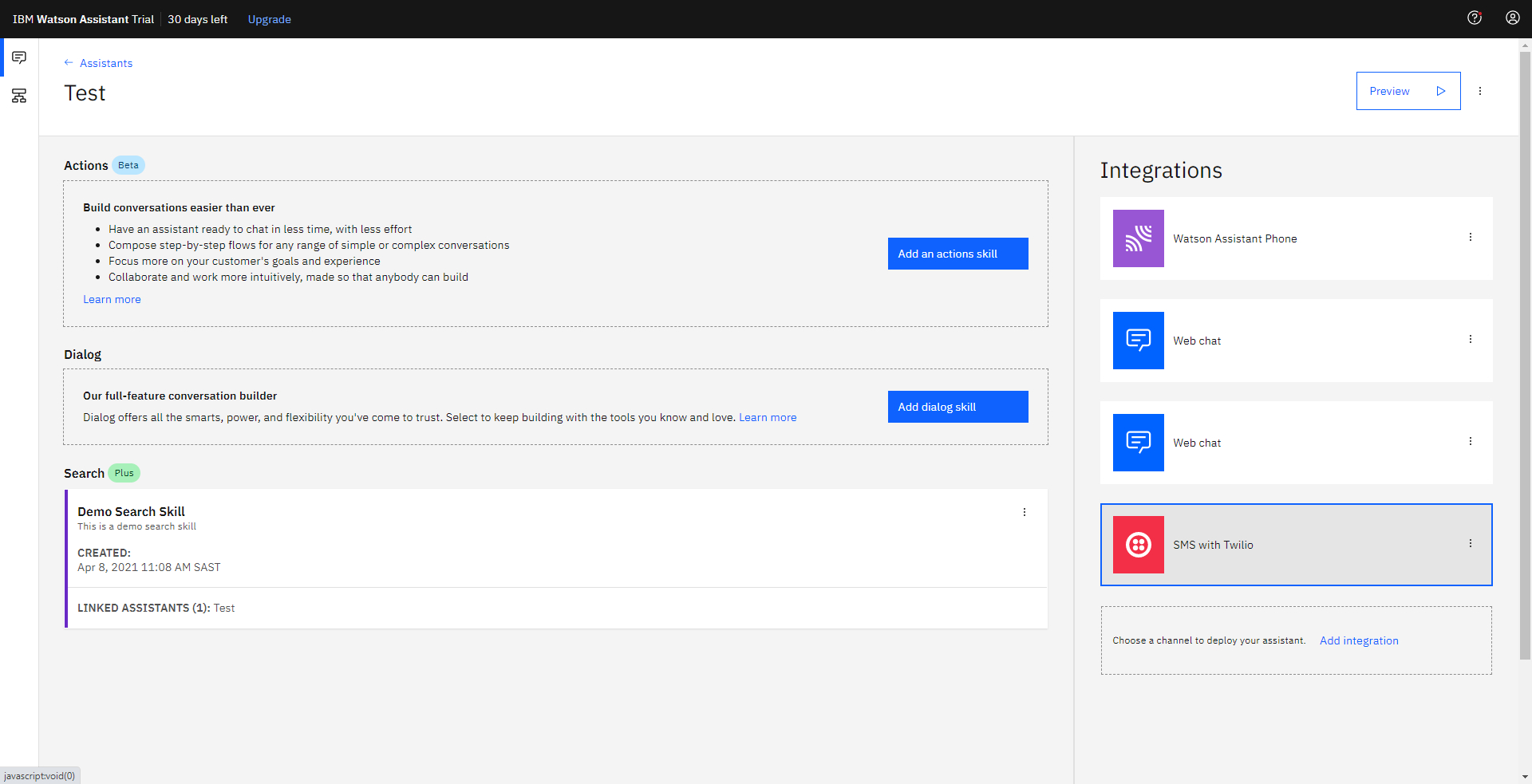Click the Beta tag next to Actions
1532x784 pixels.
click(x=128, y=165)
